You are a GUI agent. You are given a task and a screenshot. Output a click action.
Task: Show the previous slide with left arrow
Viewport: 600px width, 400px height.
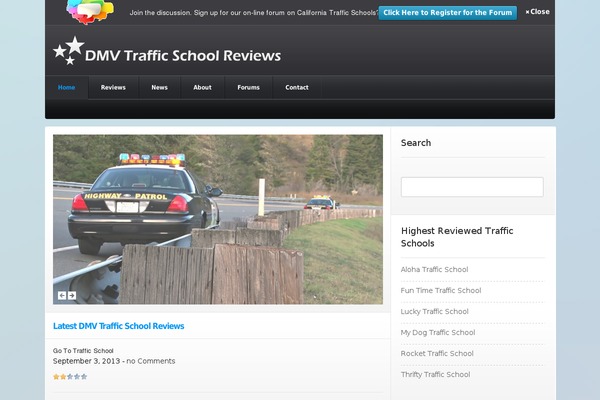62,295
